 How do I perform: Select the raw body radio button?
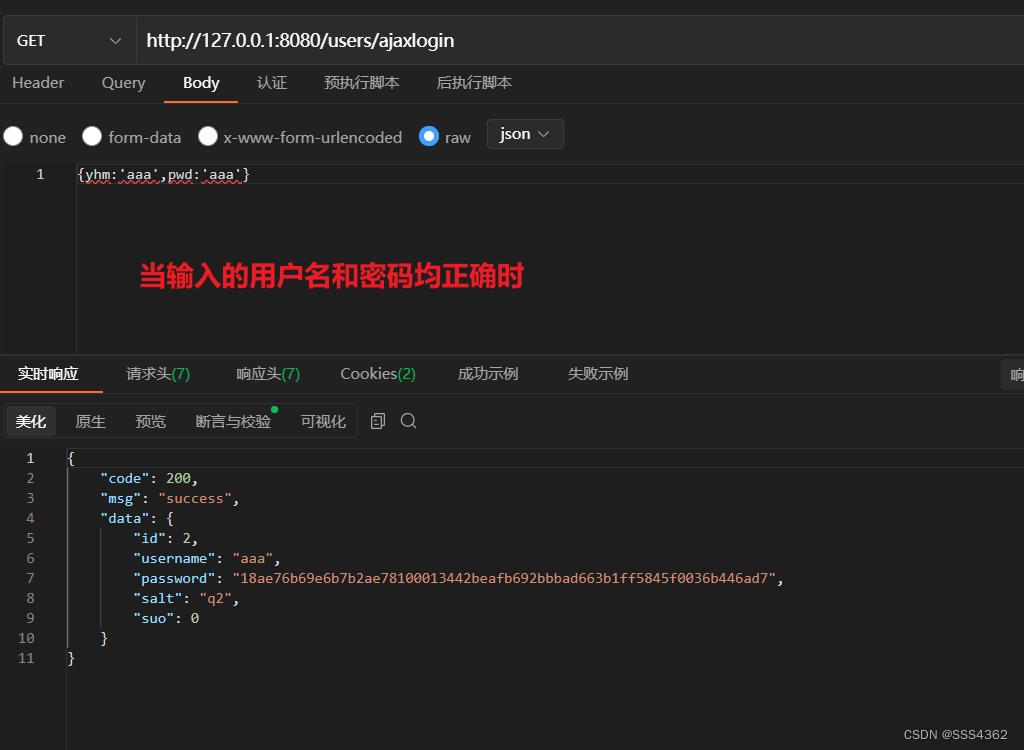click(428, 137)
